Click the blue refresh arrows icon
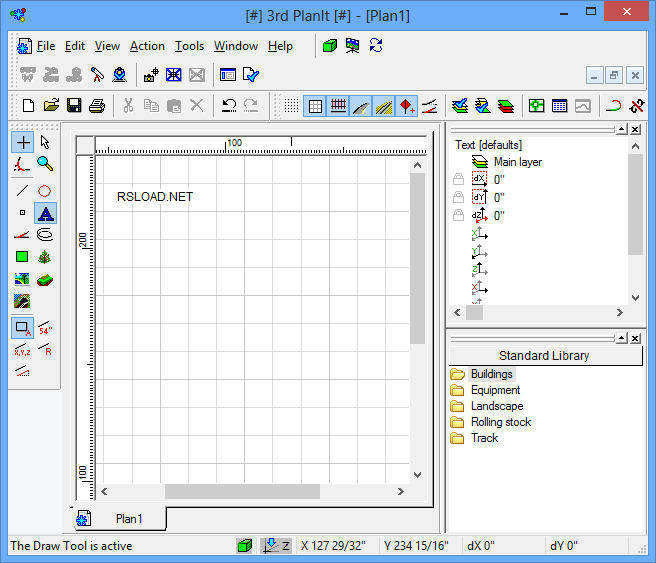 [x=376, y=46]
